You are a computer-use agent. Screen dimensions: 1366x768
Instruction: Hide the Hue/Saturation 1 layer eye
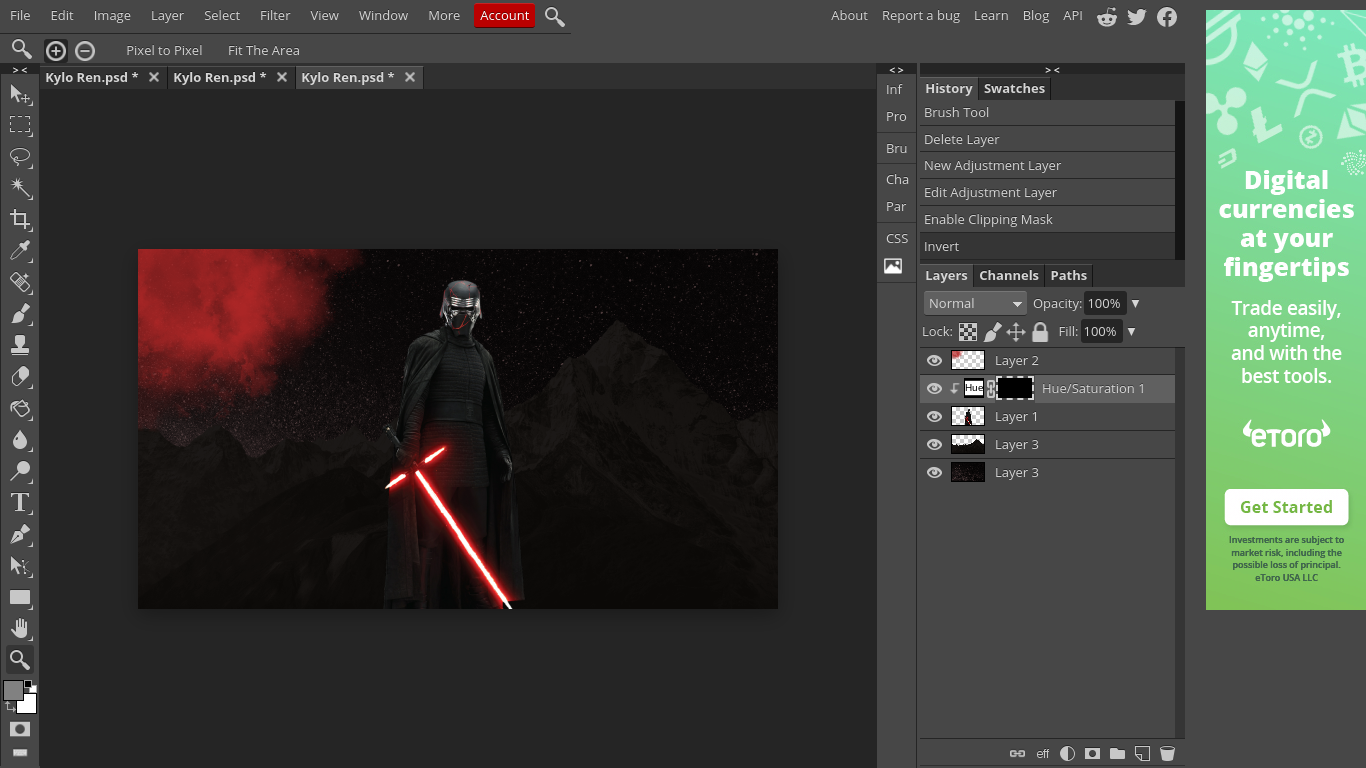pyautogui.click(x=934, y=388)
